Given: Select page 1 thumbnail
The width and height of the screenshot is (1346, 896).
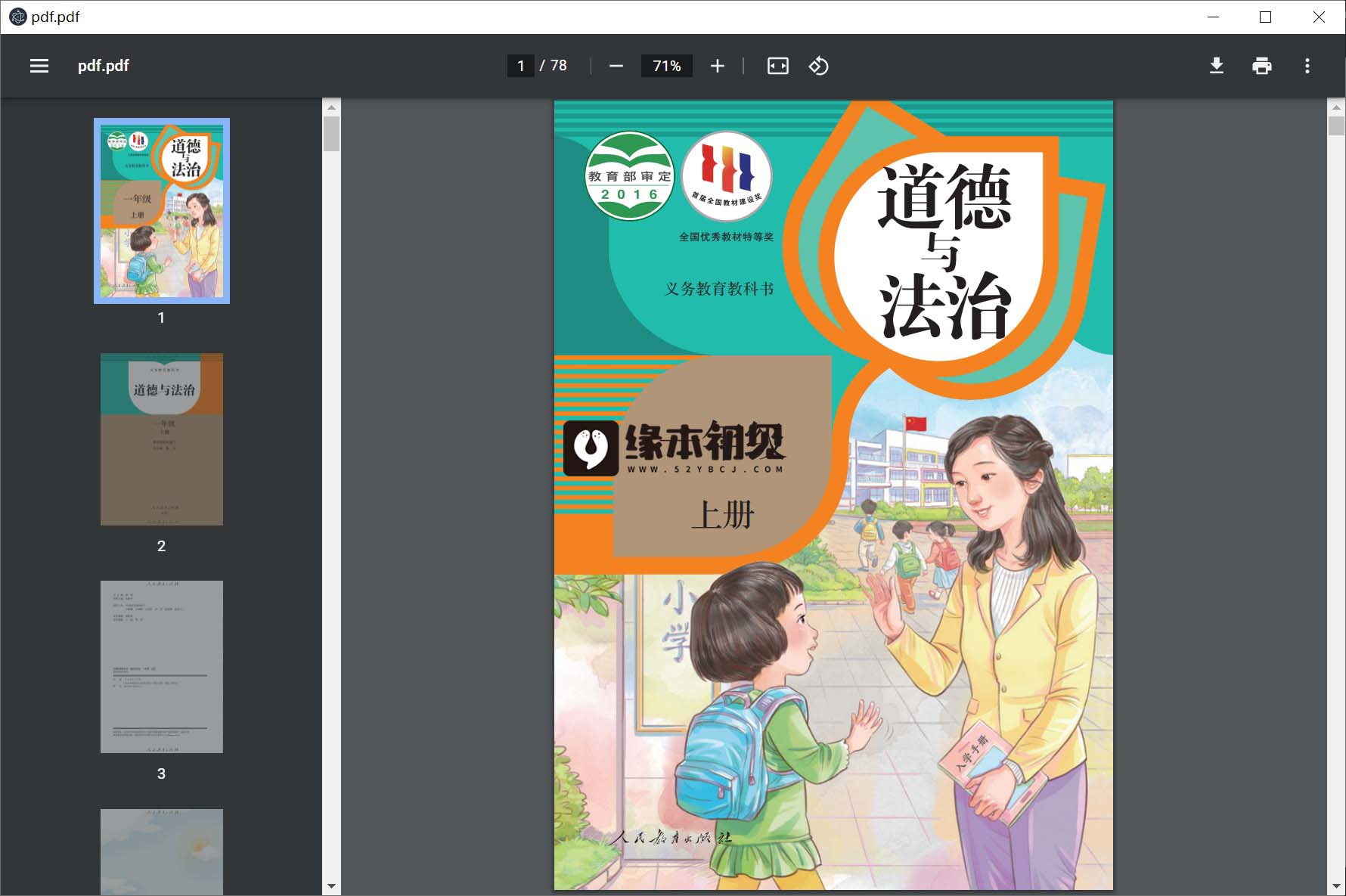Looking at the screenshot, I should click(162, 211).
